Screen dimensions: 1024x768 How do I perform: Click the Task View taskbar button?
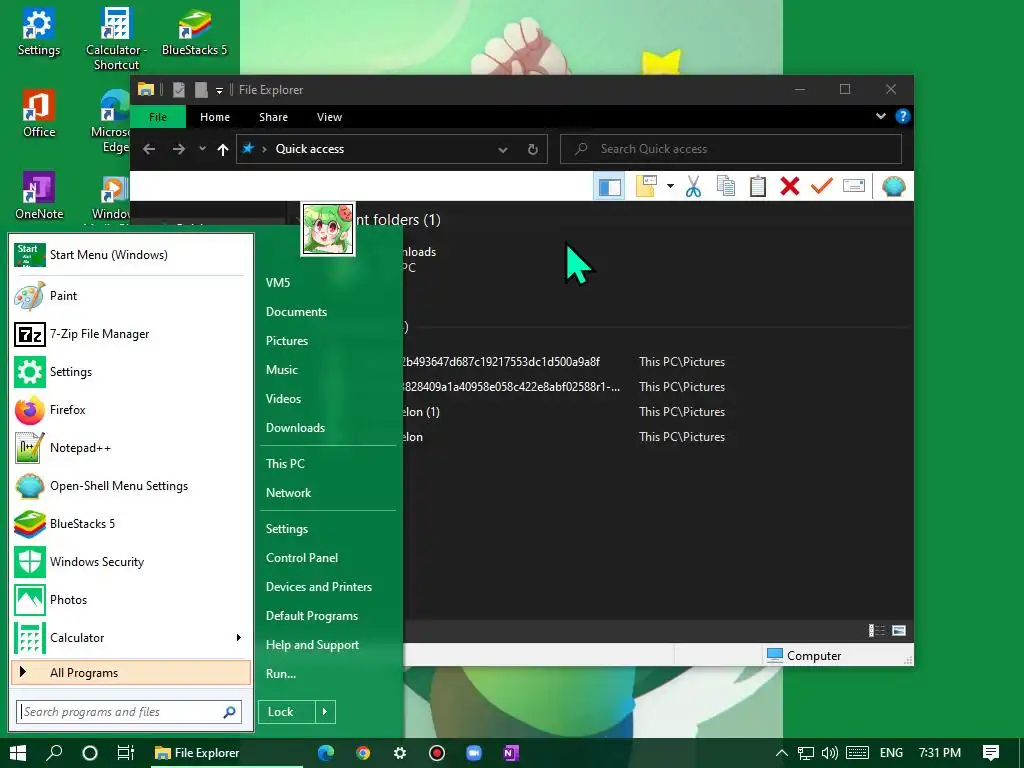pyautogui.click(x=125, y=753)
